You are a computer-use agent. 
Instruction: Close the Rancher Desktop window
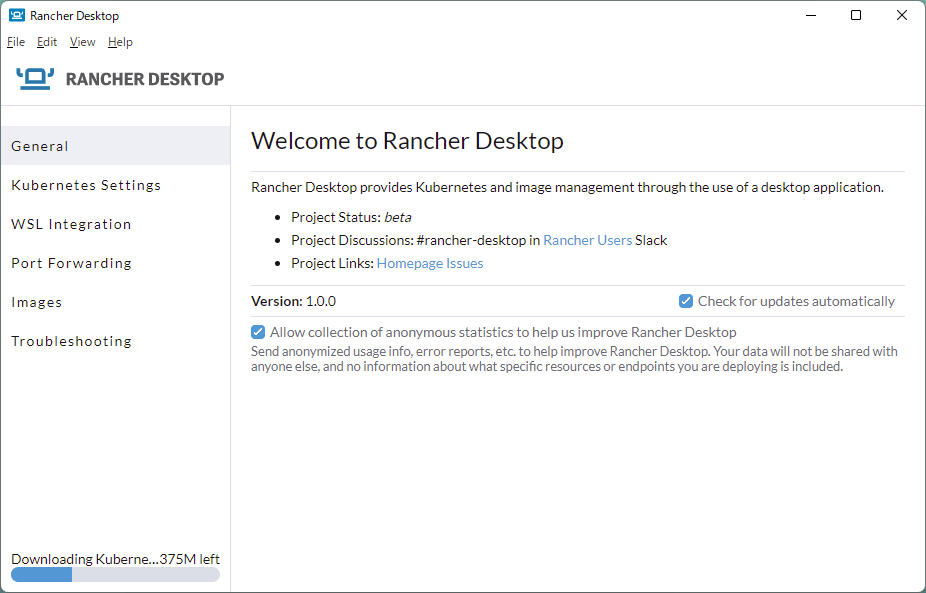[902, 15]
